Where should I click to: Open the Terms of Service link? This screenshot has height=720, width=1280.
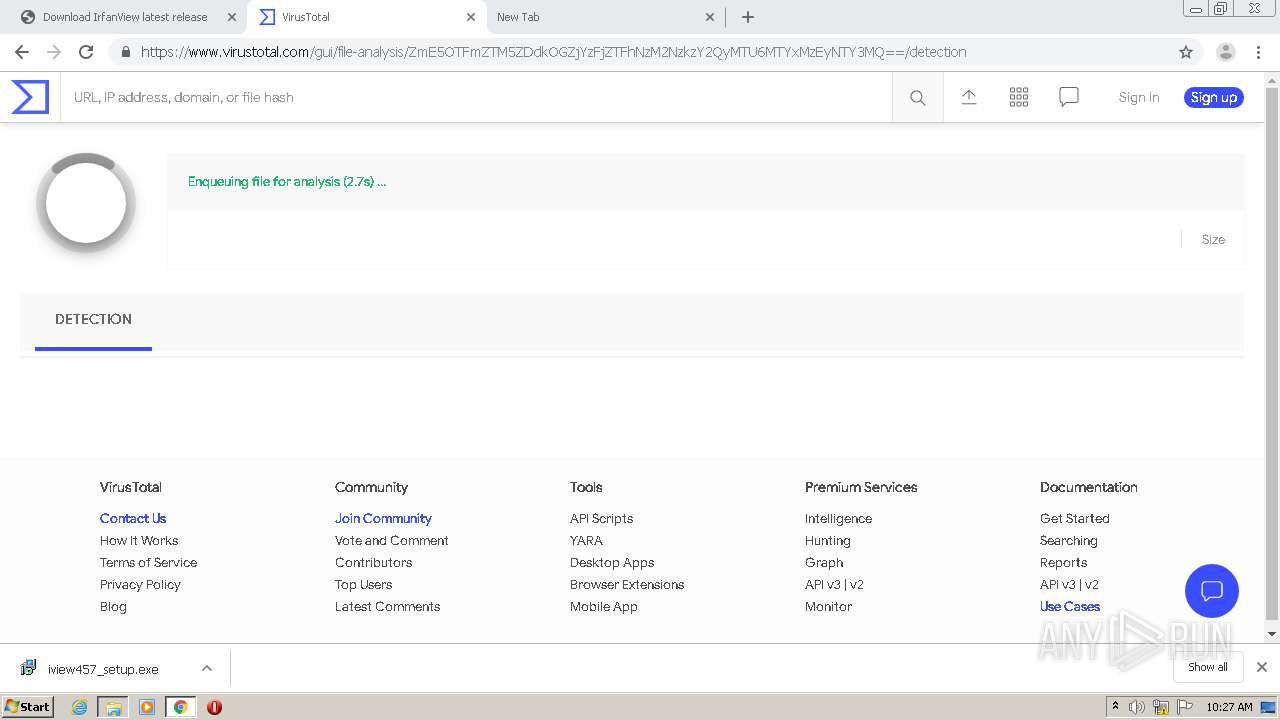coord(148,562)
